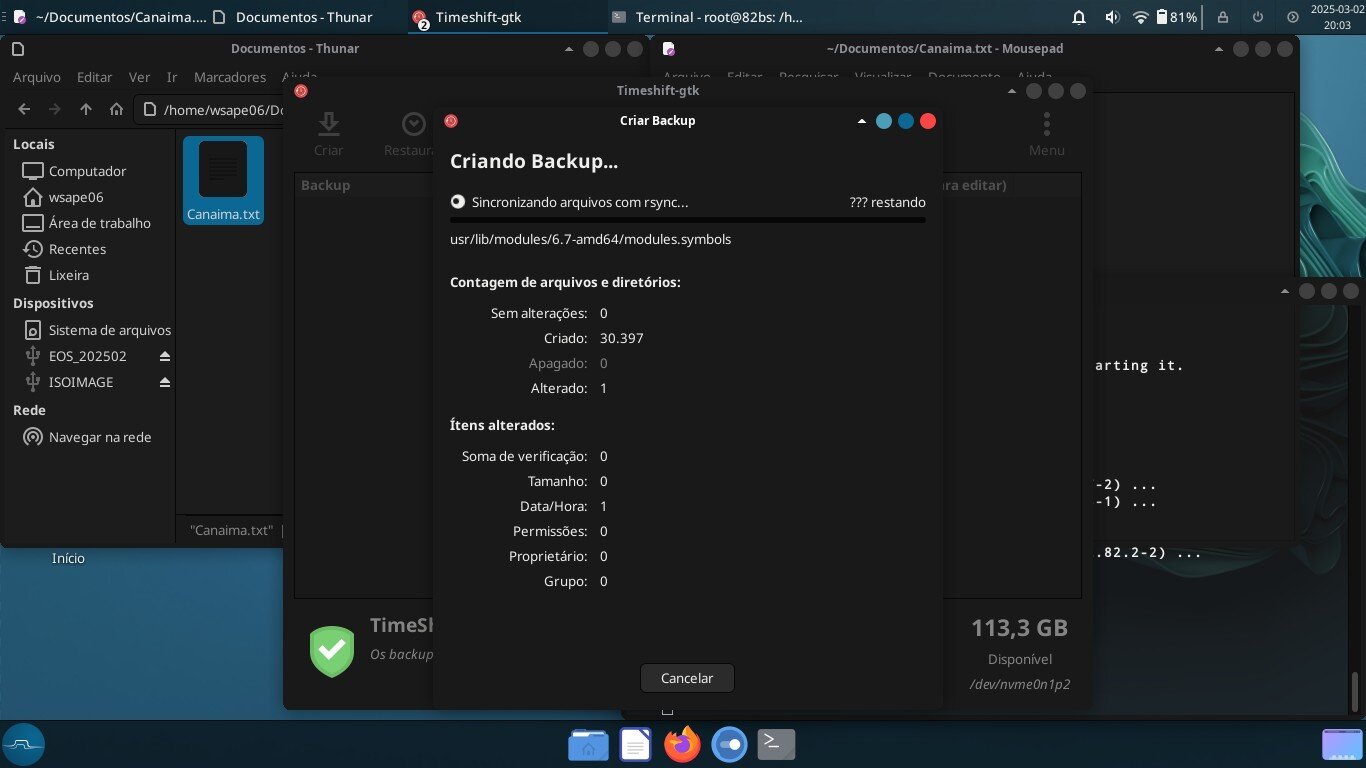Eject the ISOIMAGE device

coord(165,383)
